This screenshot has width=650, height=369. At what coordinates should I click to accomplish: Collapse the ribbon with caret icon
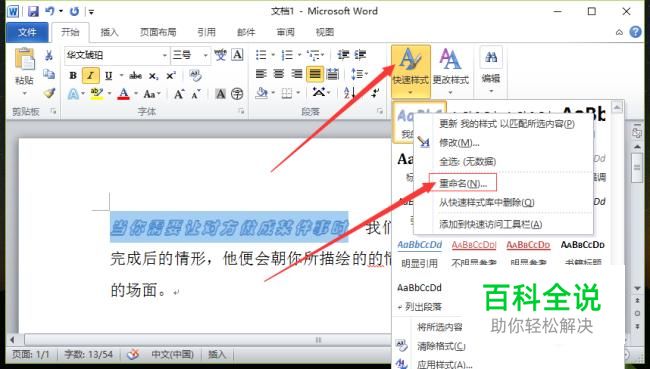point(619,32)
